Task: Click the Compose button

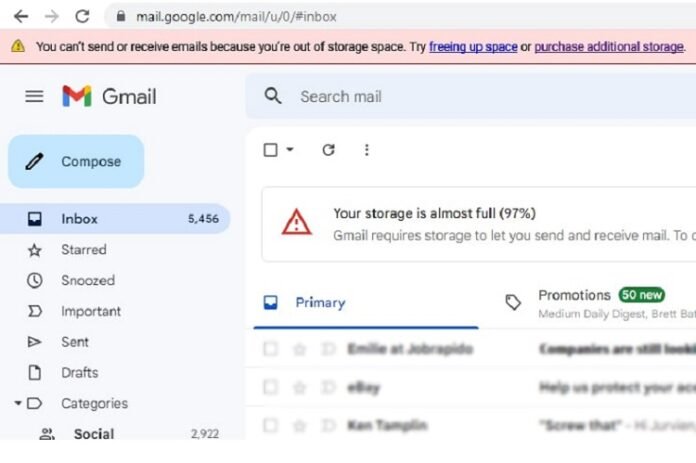Action: click(76, 161)
